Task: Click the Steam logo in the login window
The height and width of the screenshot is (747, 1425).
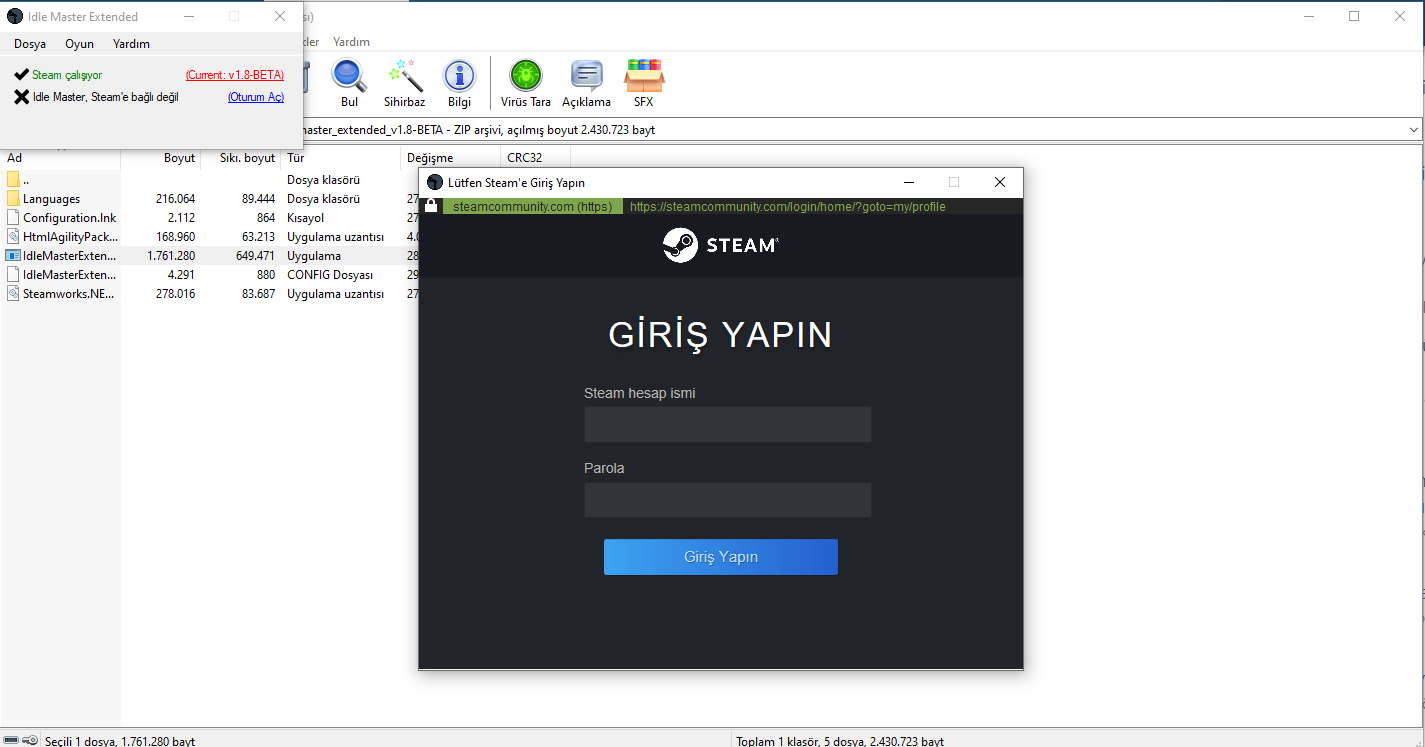Action: [720, 245]
